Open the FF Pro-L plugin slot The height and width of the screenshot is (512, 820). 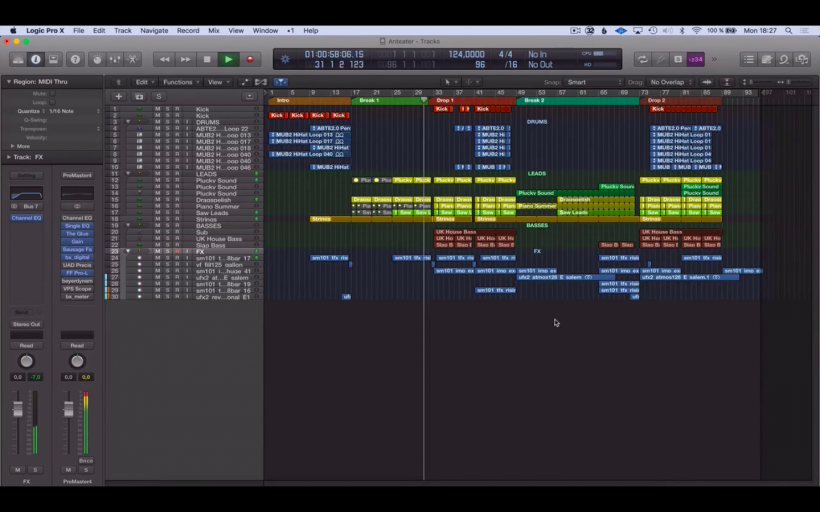[77, 273]
